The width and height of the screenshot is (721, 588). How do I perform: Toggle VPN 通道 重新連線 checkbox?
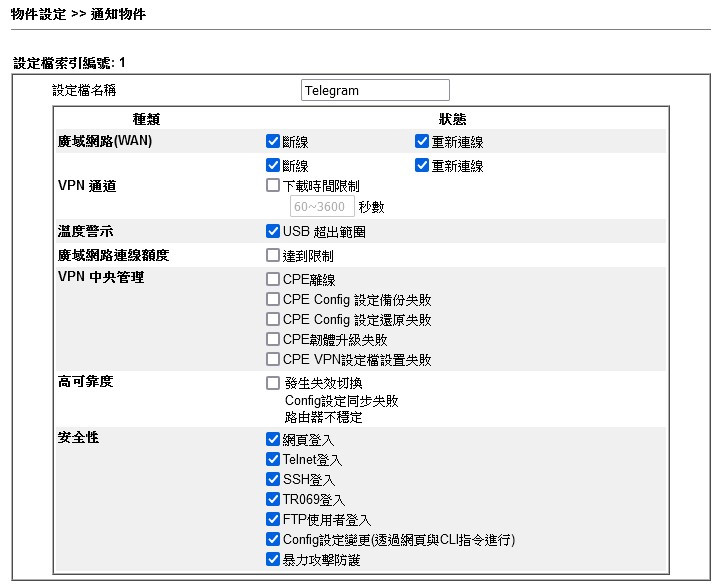(x=422, y=165)
